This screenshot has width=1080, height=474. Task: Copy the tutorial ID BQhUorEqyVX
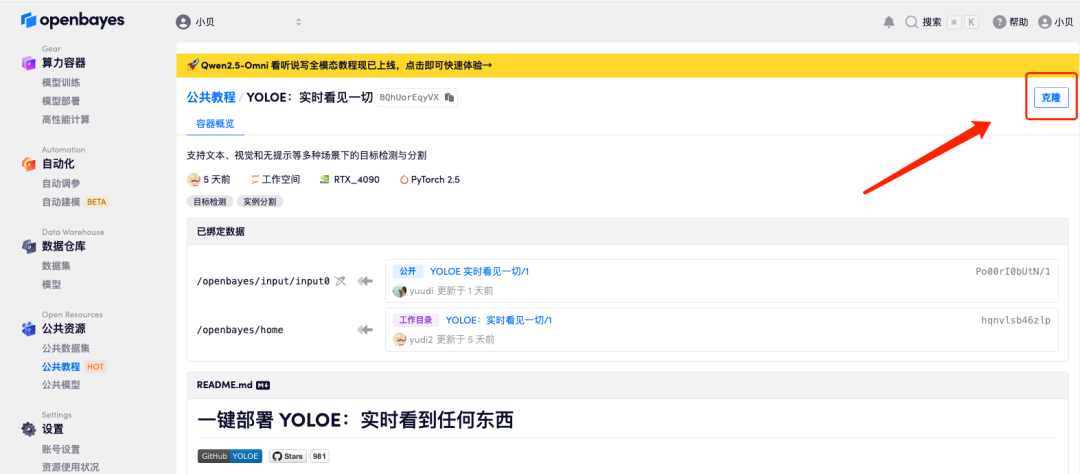tap(449, 97)
